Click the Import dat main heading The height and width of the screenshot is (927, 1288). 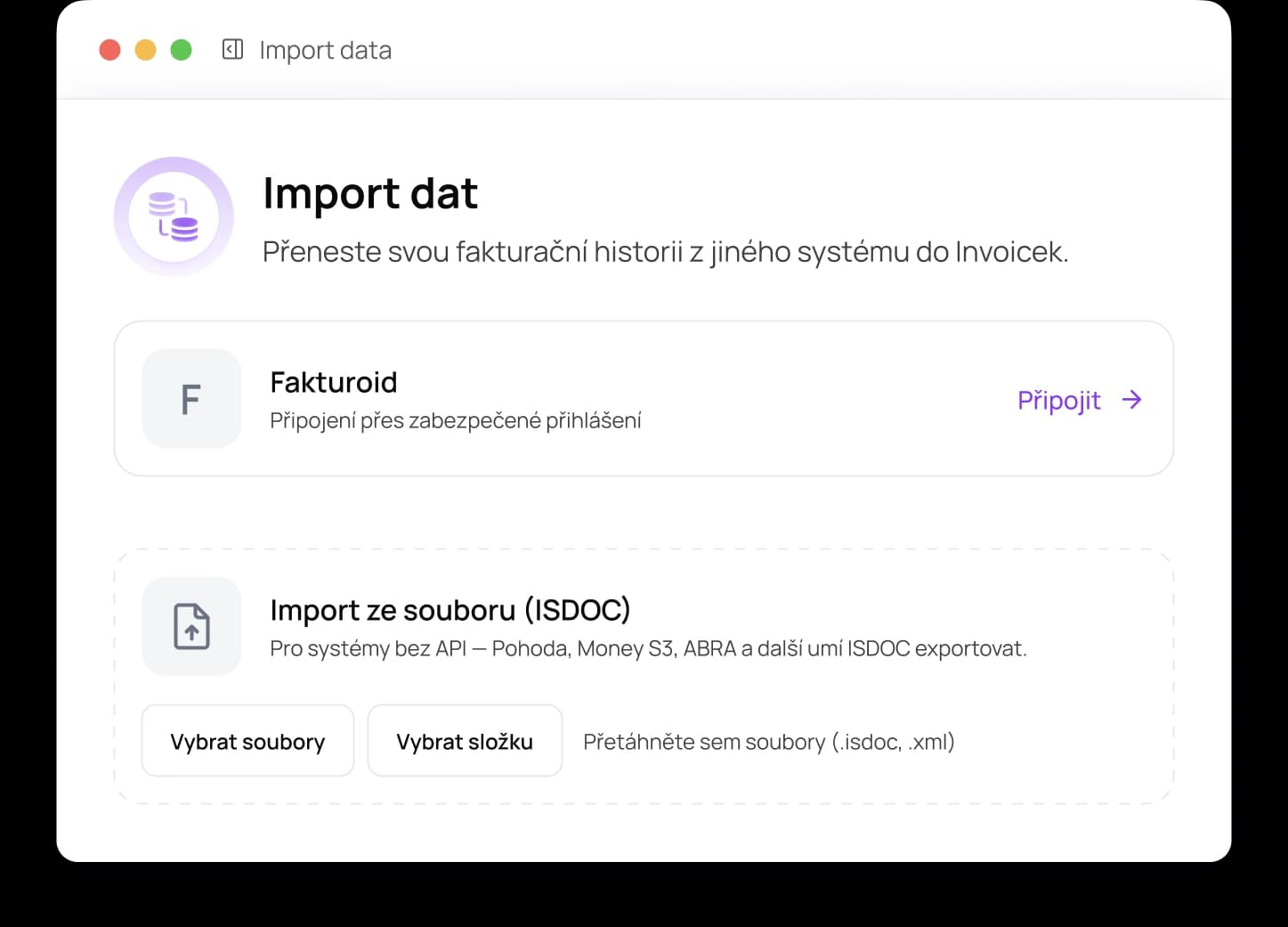click(x=370, y=193)
